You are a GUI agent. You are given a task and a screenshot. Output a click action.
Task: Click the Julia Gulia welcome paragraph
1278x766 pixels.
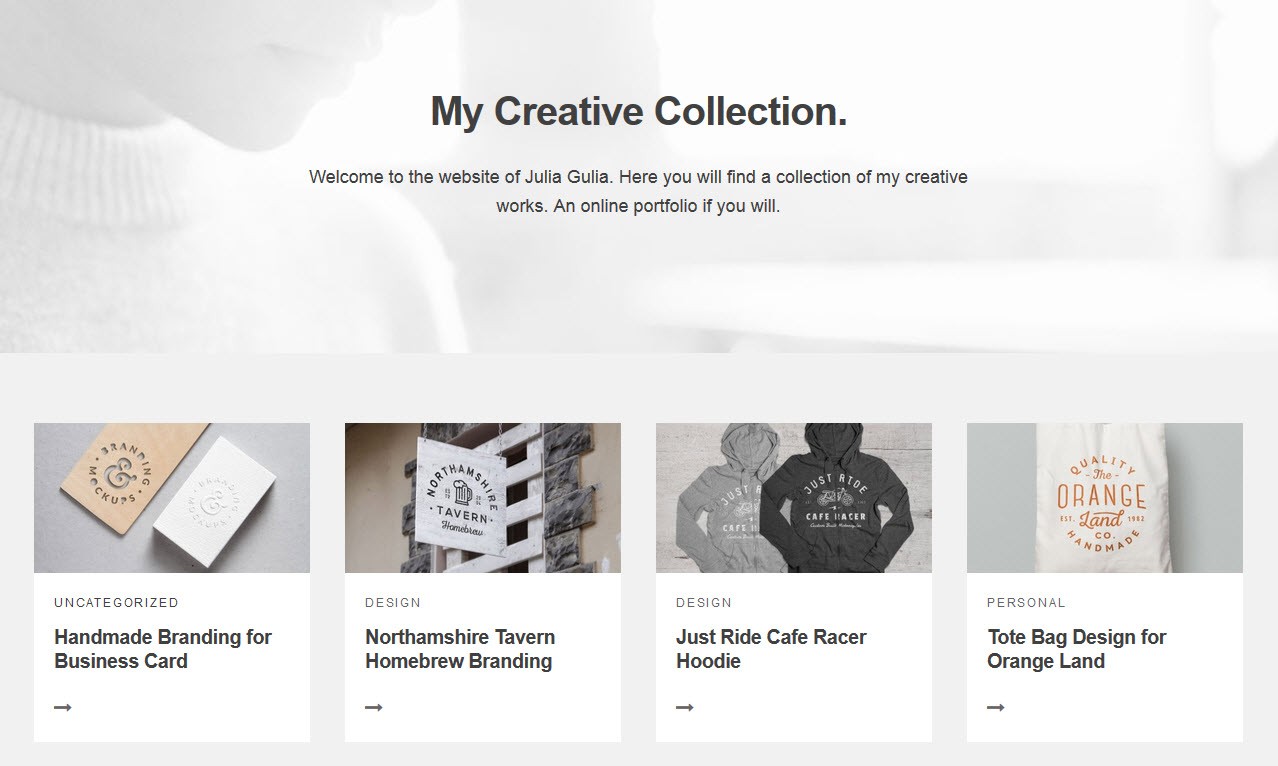(638, 192)
